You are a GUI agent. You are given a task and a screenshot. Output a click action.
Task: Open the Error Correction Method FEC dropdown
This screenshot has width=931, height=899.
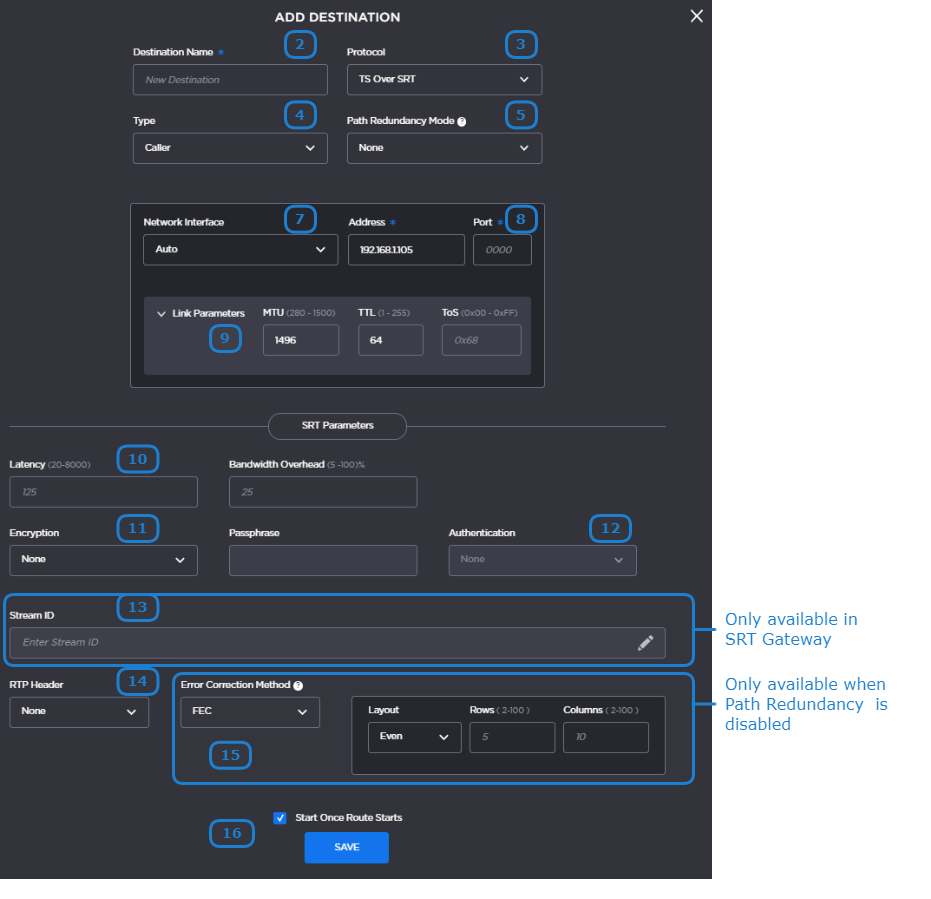[x=249, y=712]
